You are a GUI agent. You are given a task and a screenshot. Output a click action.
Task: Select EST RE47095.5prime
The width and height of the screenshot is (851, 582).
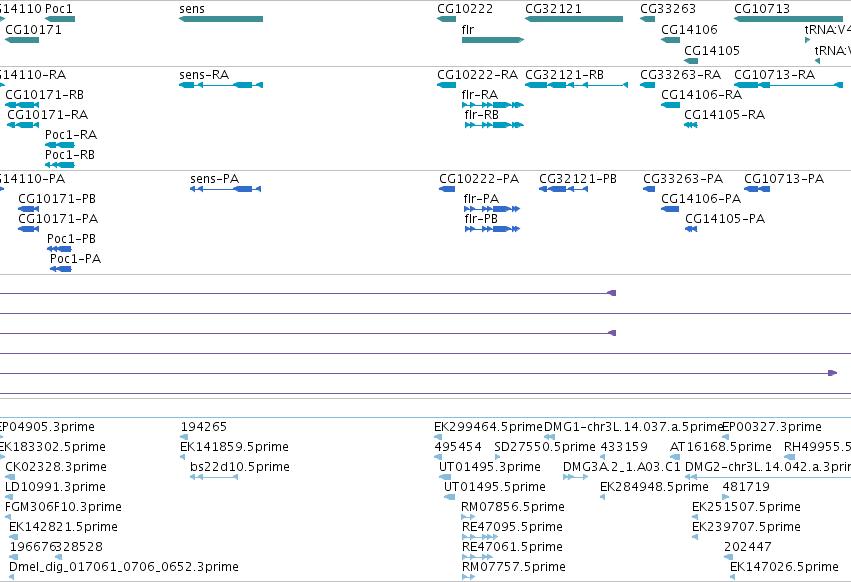(x=512, y=527)
